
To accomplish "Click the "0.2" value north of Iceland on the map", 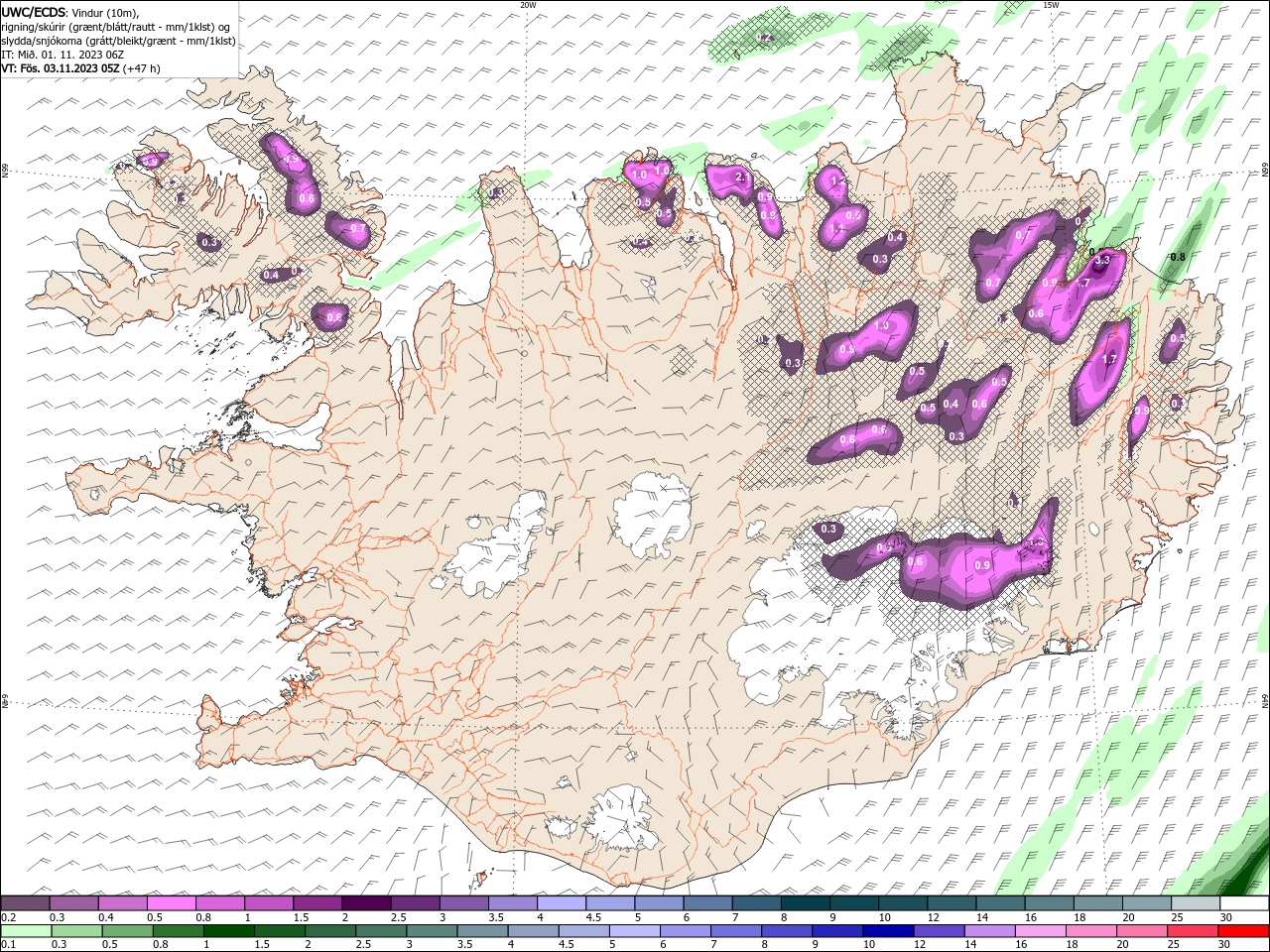I will 764,37.
